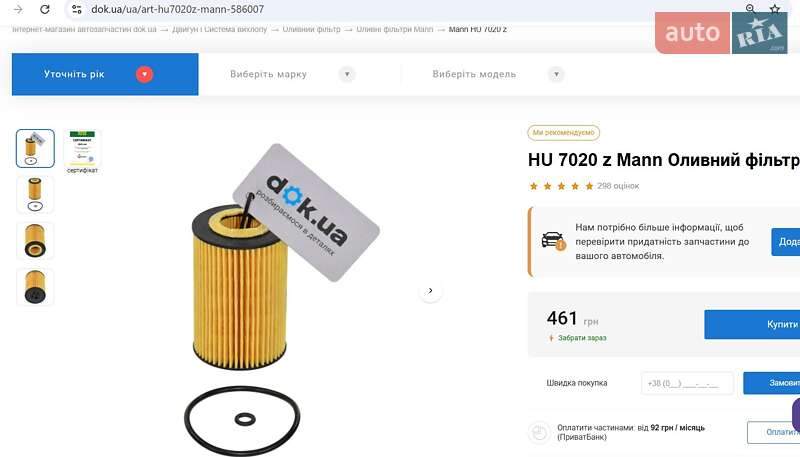800x457 pixels.
Task: Reload the page with the browser refresh icon
Action: click(45, 9)
